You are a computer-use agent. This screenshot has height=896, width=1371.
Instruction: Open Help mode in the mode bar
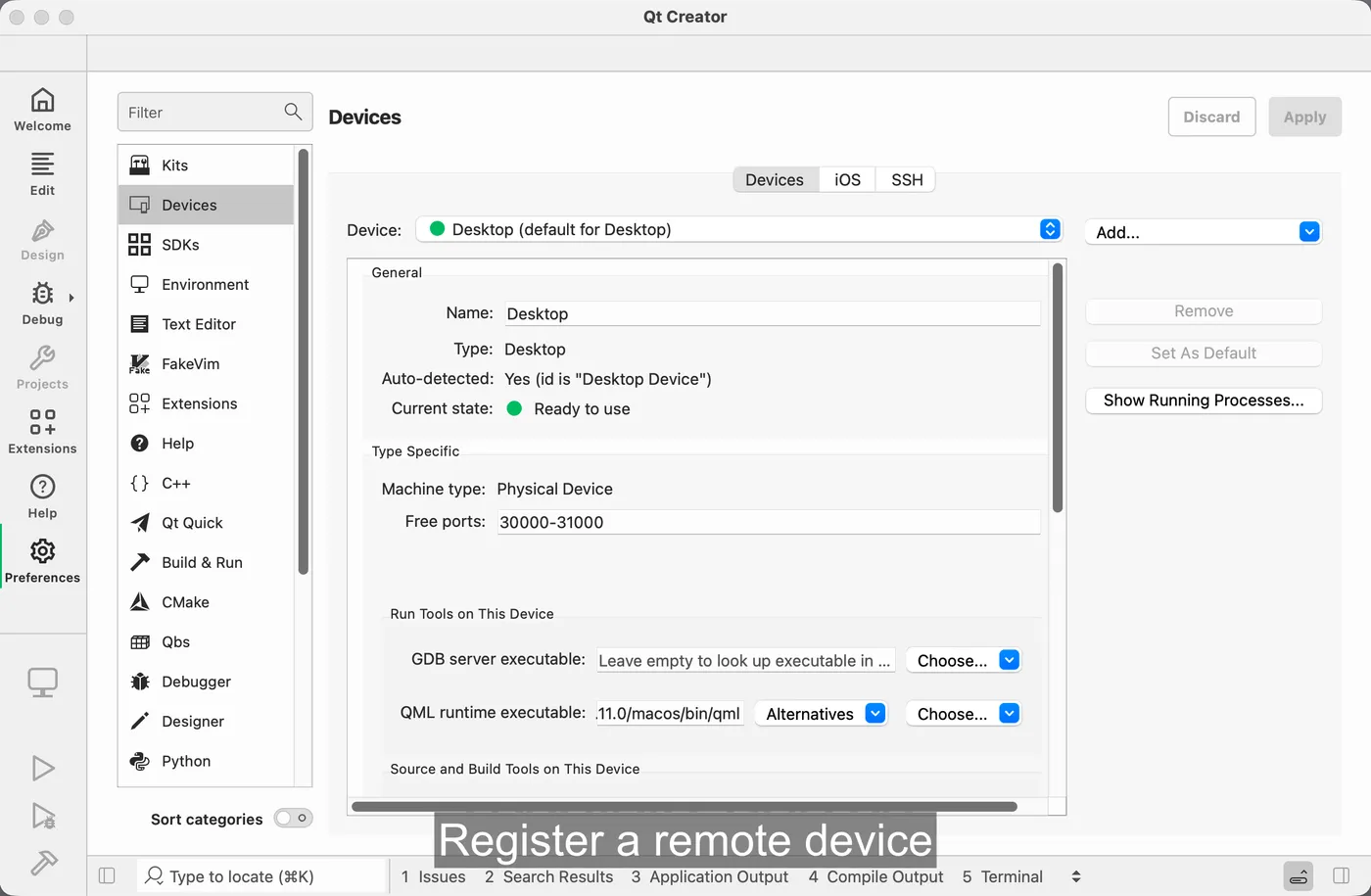coord(42,496)
